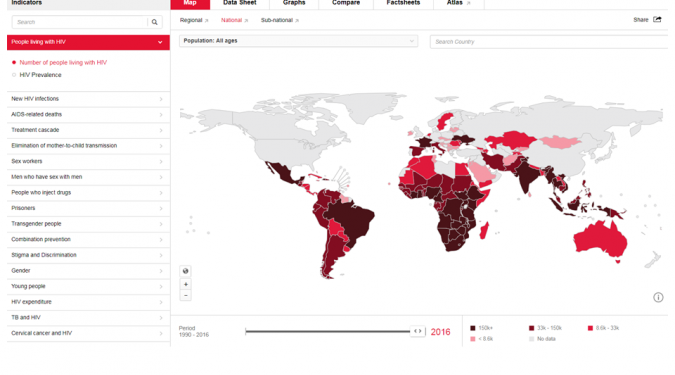Open the Atlas external link icon
675x375 pixels.
[468, 3]
